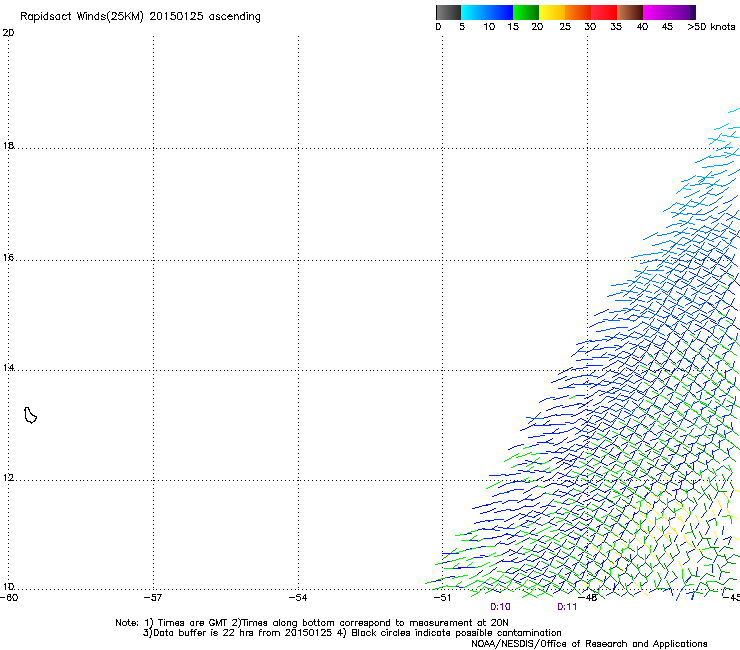Click the latitude label '14'
The image size is (740, 650).
[x=8, y=368]
